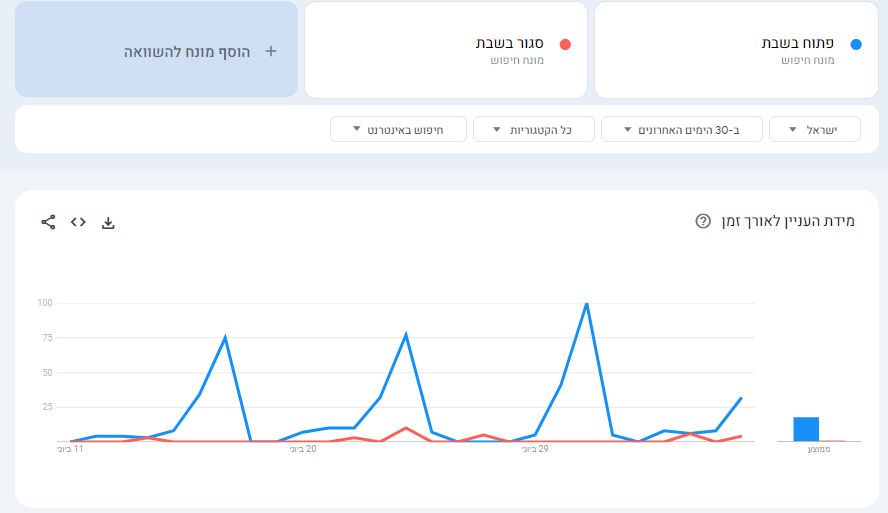Expand the 30 הימים האחרונים time range dropdown
The width and height of the screenshot is (888, 513).
tap(682, 130)
